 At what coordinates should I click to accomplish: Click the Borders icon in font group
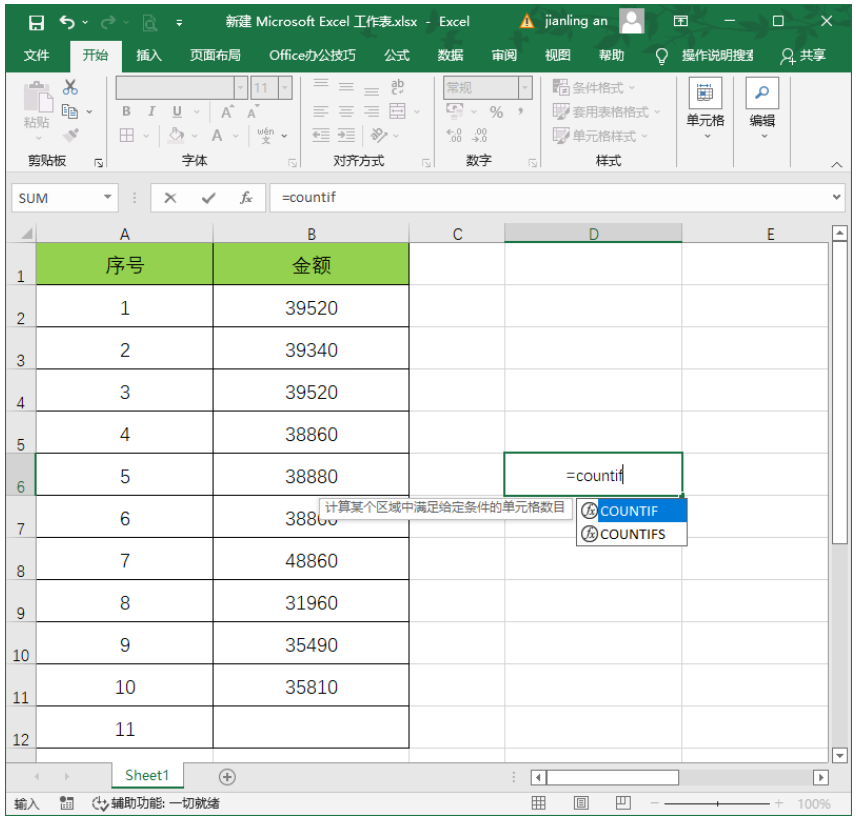click(127, 135)
